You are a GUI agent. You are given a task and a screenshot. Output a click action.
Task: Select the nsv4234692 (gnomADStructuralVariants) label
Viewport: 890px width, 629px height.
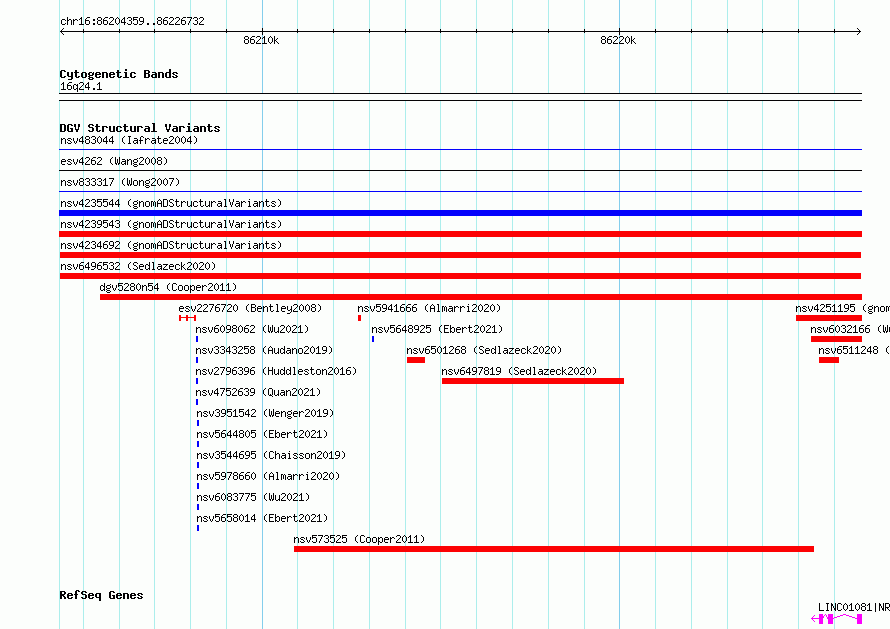click(x=171, y=245)
